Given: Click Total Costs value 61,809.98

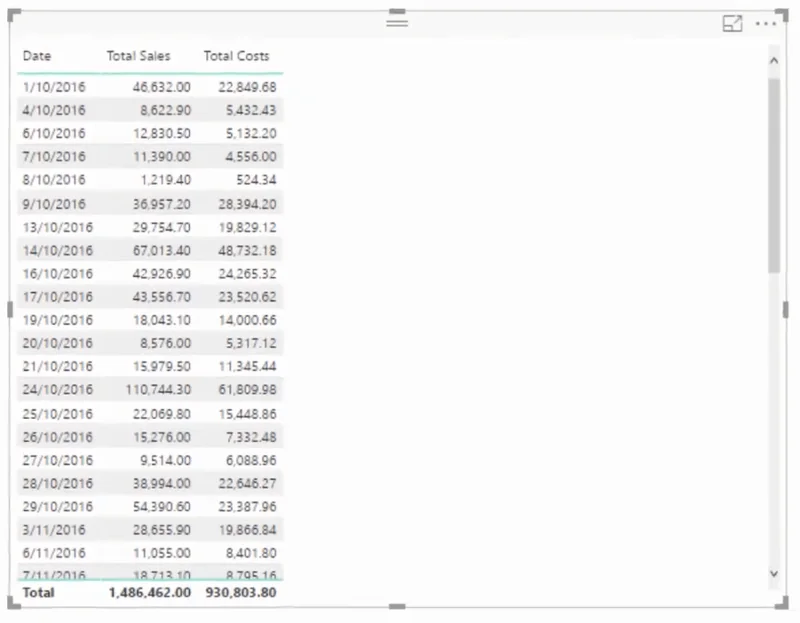Looking at the screenshot, I should pos(247,390).
